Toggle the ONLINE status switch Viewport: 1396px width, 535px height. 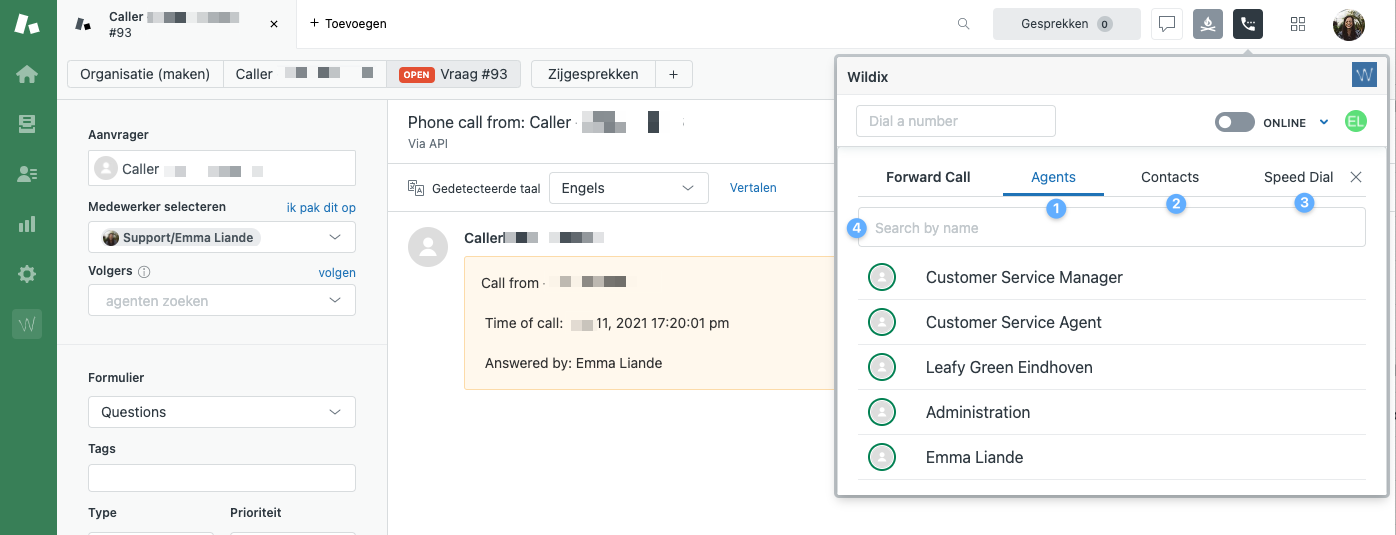coord(1234,122)
